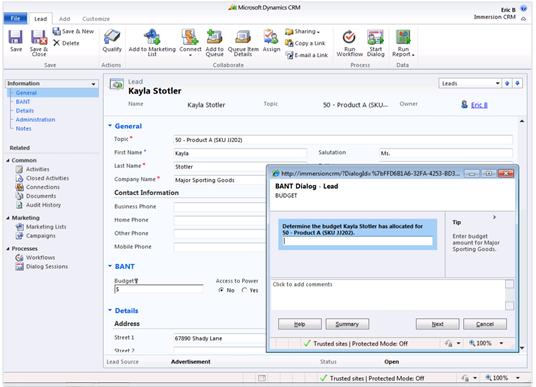The image size is (536, 387).
Task: E-mail a Link to lead
Action: point(307,55)
